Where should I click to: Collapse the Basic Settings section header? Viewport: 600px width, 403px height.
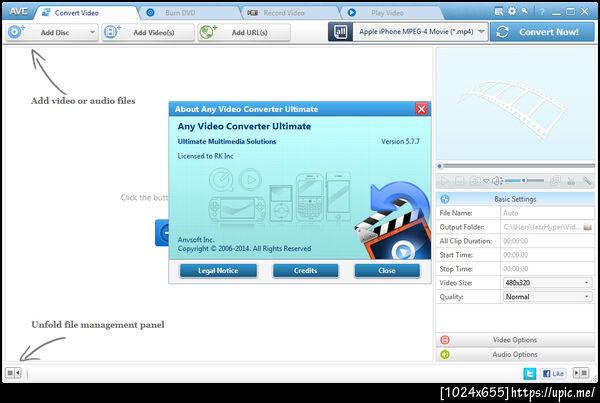(x=515, y=199)
